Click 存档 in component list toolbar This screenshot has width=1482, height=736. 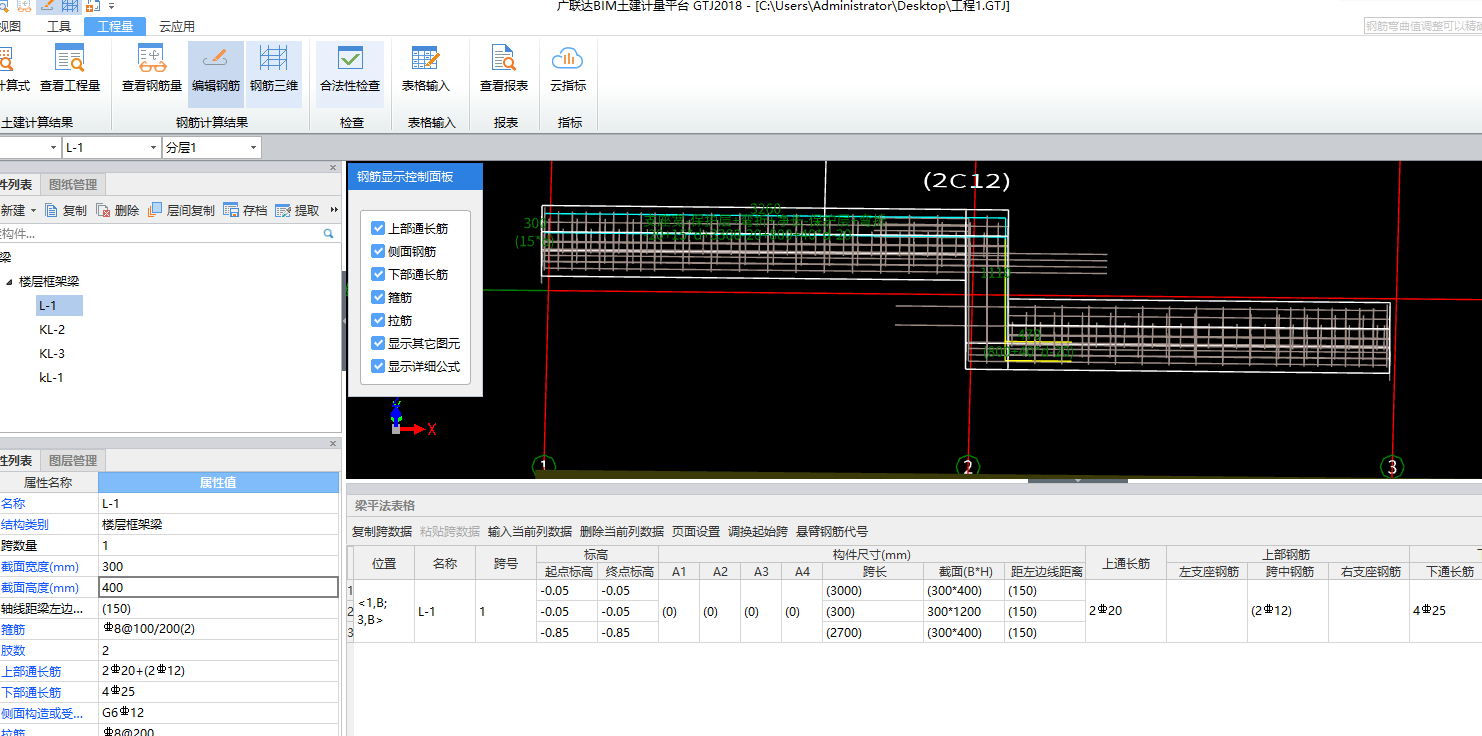tap(245, 210)
